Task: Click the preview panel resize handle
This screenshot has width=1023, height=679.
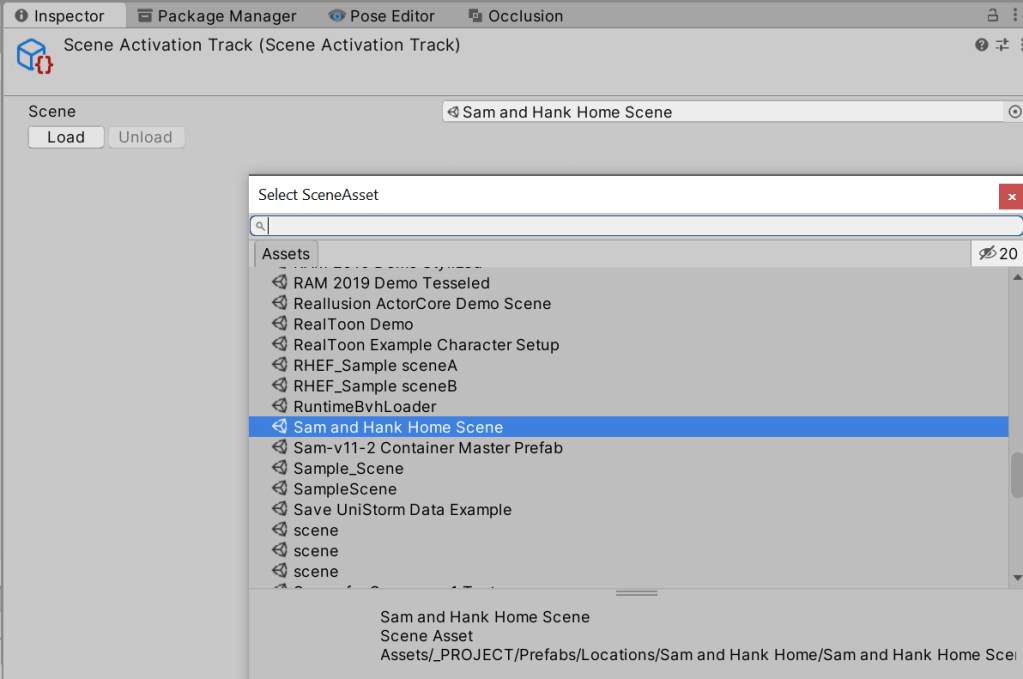Action: pyautogui.click(x=636, y=594)
